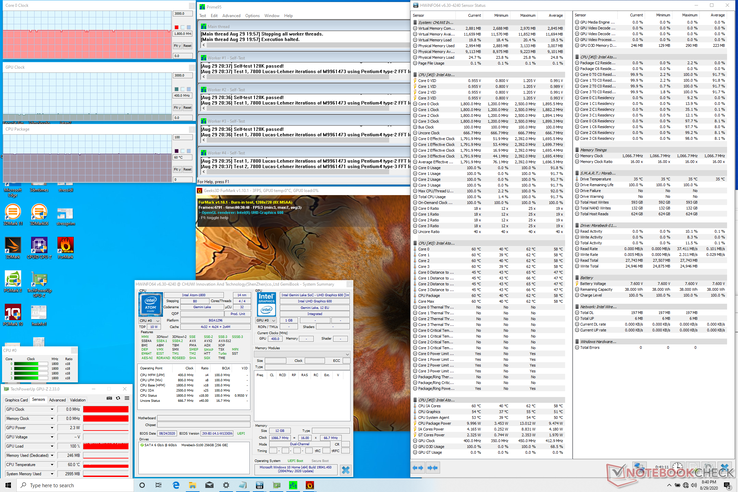Open TechPowerUp GPU-Z desktop shortcut
Image resolution: width=738 pixels, height=492 pixels.
pyautogui.click(x=39, y=284)
